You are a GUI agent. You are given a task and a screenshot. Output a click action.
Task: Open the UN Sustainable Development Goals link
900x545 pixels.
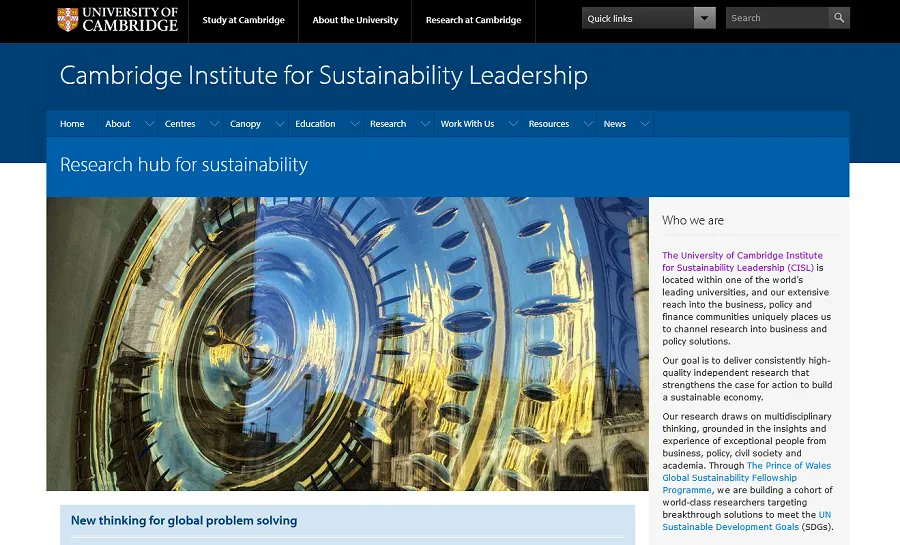(x=747, y=521)
